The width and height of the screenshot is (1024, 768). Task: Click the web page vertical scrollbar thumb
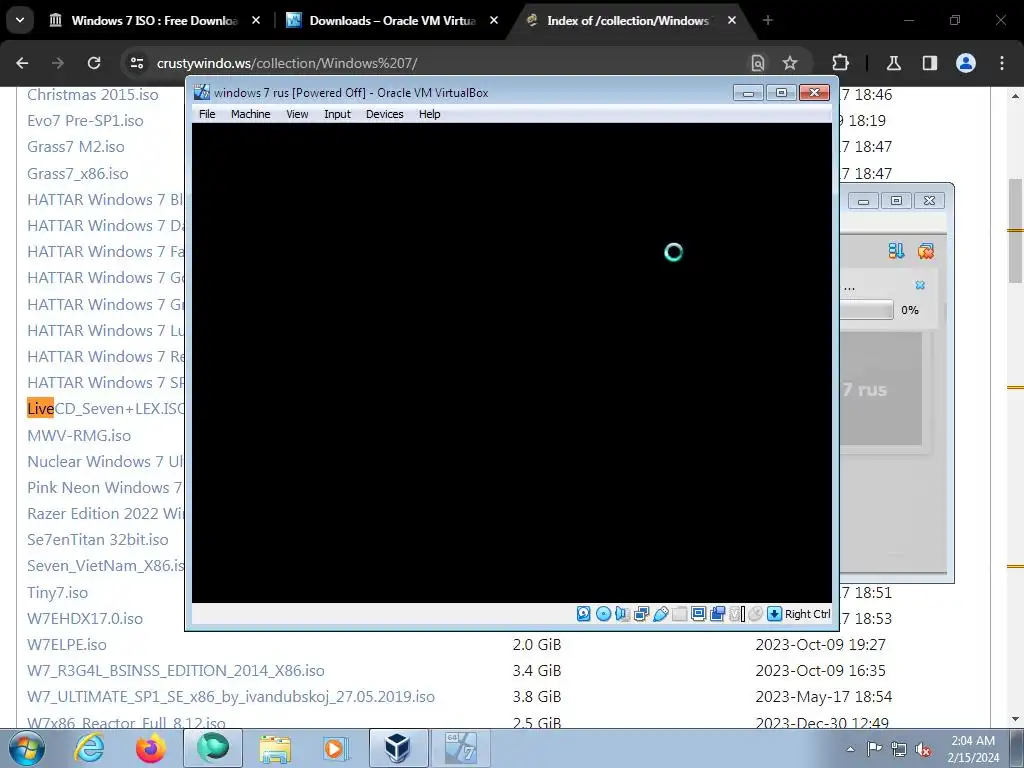pos(1016,231)
